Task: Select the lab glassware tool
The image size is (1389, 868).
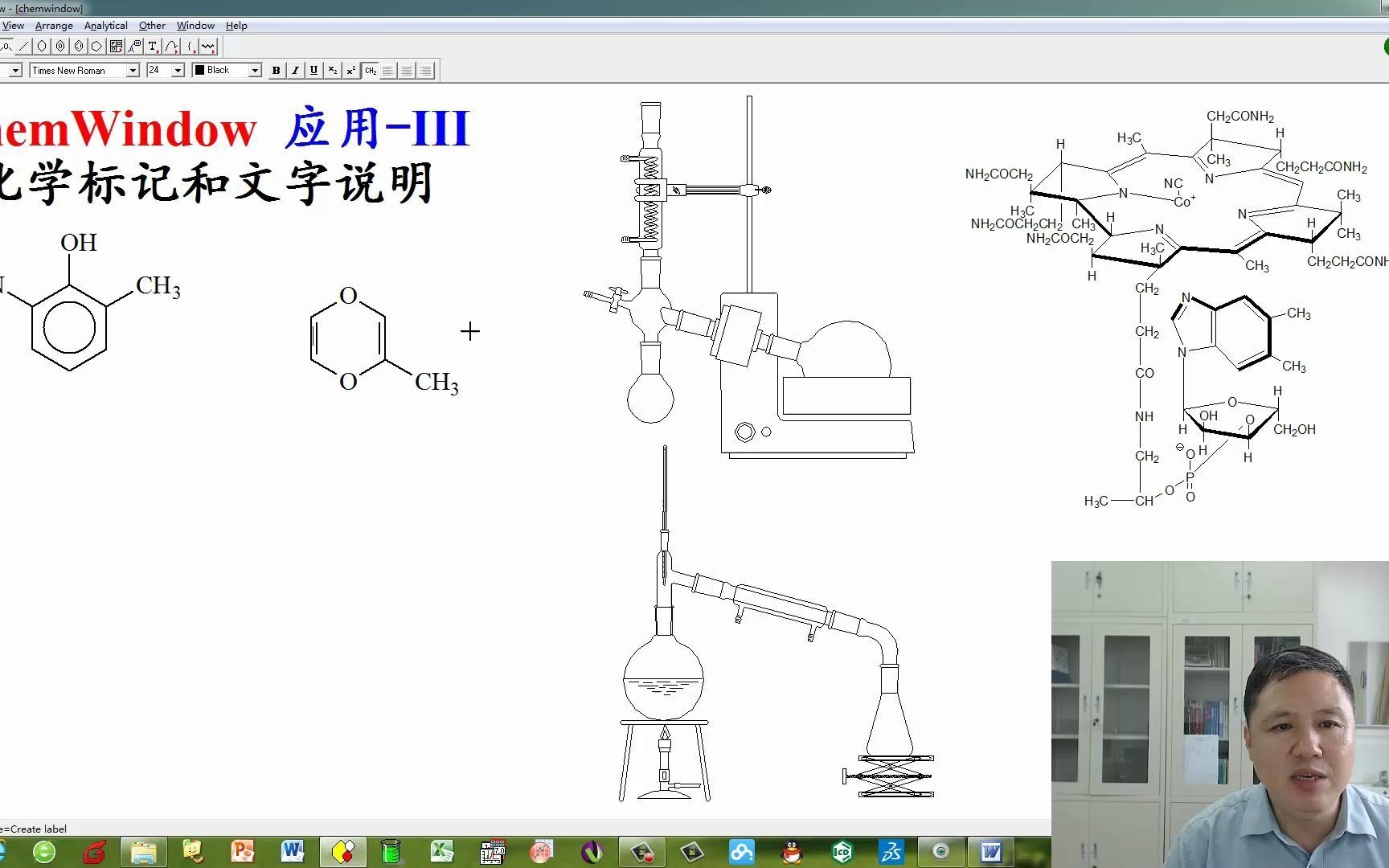Action: [x=134, y=47]
